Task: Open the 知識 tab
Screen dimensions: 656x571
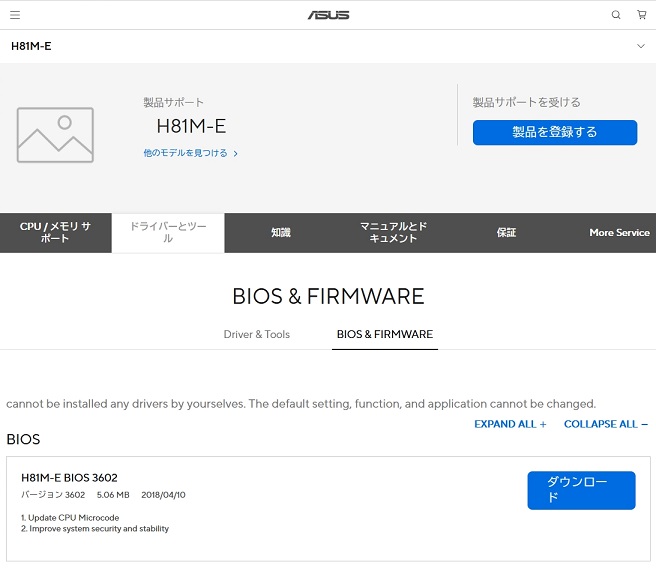Action: coord(281,233)
